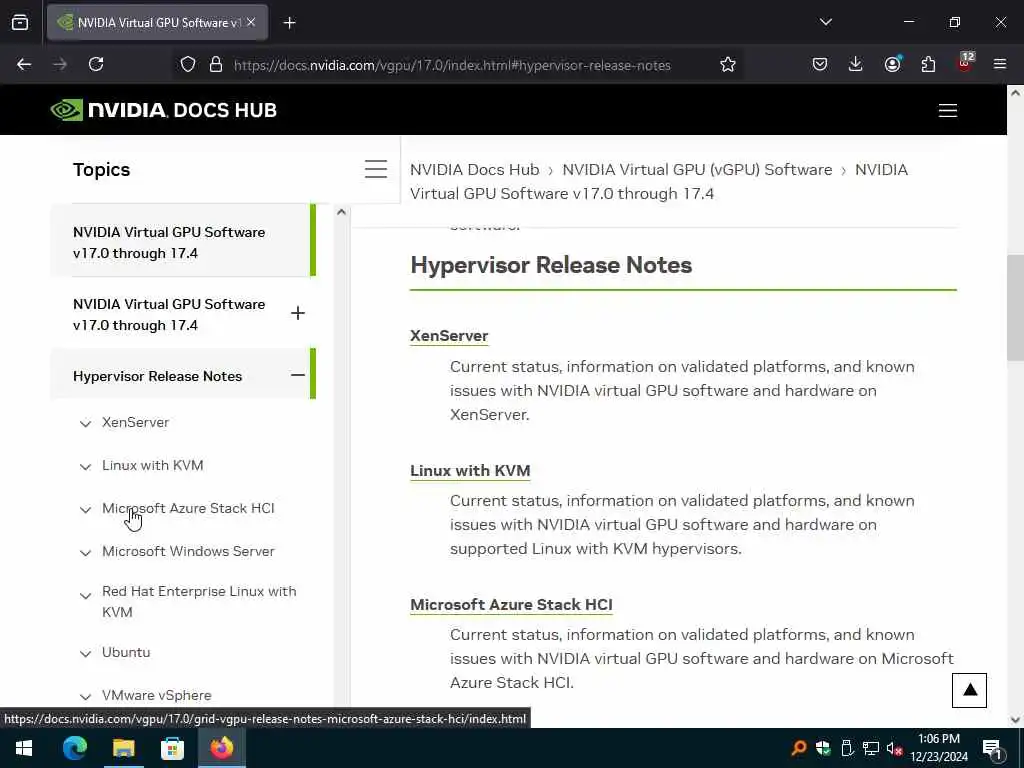1024x768 pixels.
Task: Open the safely remove hardware tray icon
Action: coord(847,748)
